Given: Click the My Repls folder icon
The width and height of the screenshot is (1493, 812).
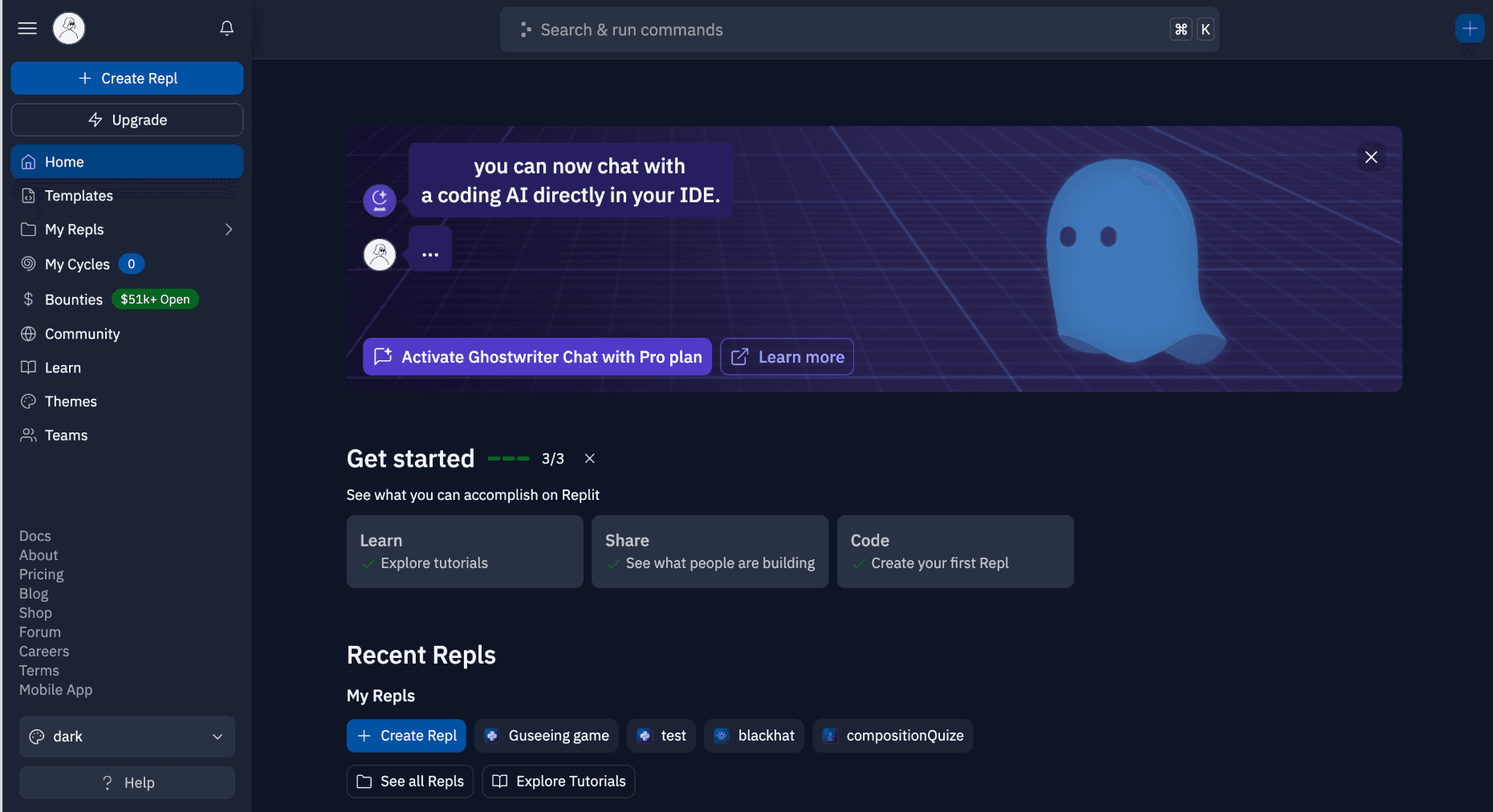Looking at the screenshot, I should [28, 229].
